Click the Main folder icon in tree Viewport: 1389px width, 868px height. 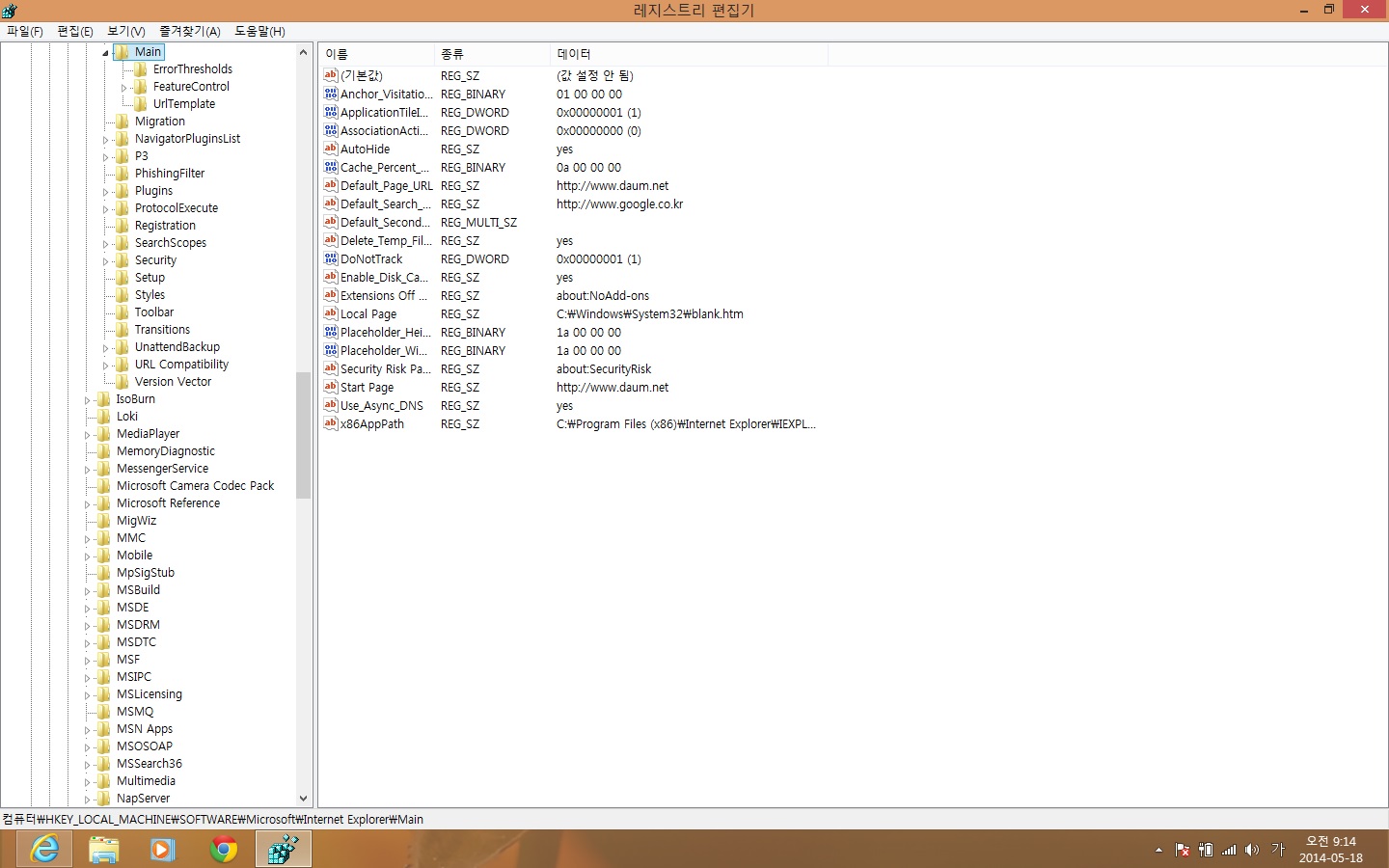[122, 52]
